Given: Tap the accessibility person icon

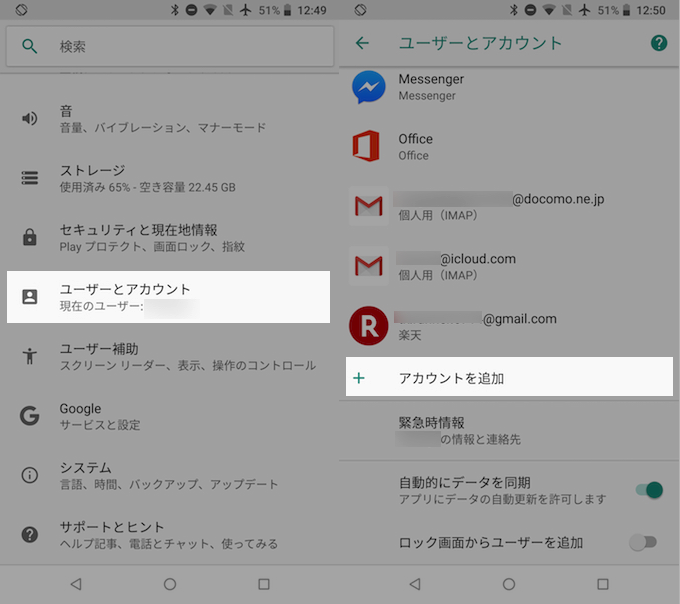Looking at the screenshot, I should [30, 356].
